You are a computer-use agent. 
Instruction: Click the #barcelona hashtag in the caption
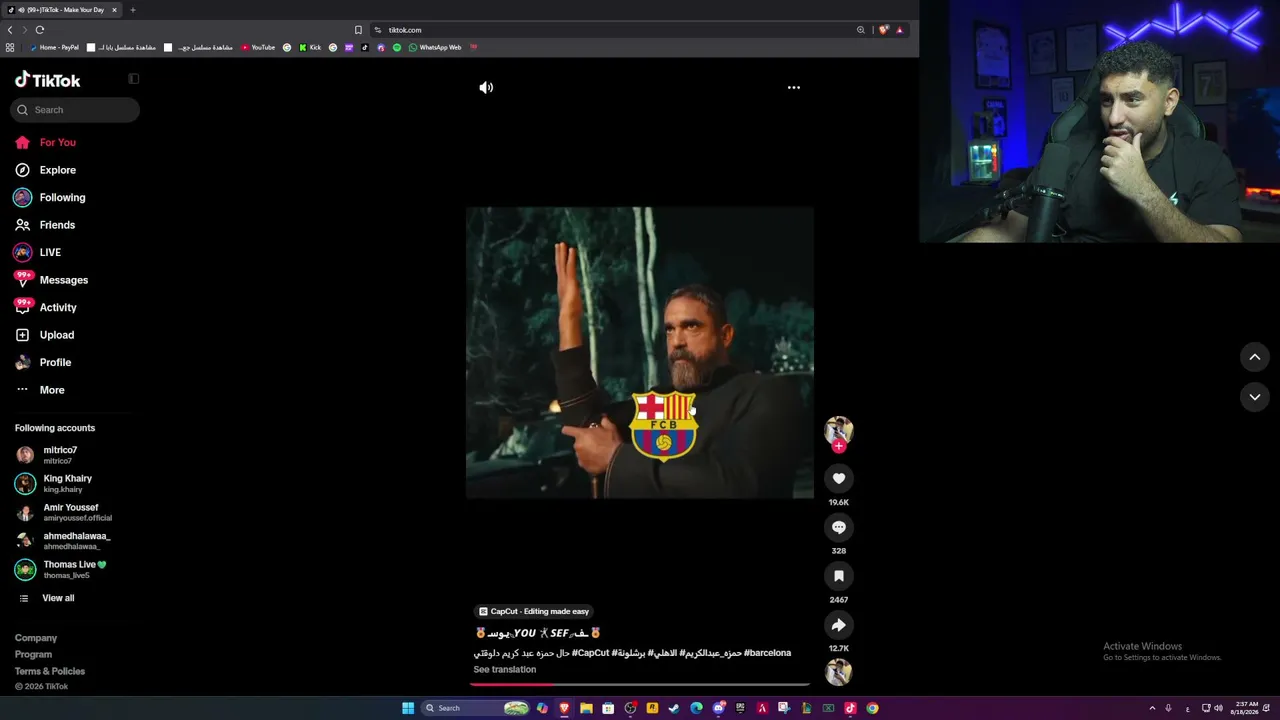pyautogui.click(x=767, y=653)
